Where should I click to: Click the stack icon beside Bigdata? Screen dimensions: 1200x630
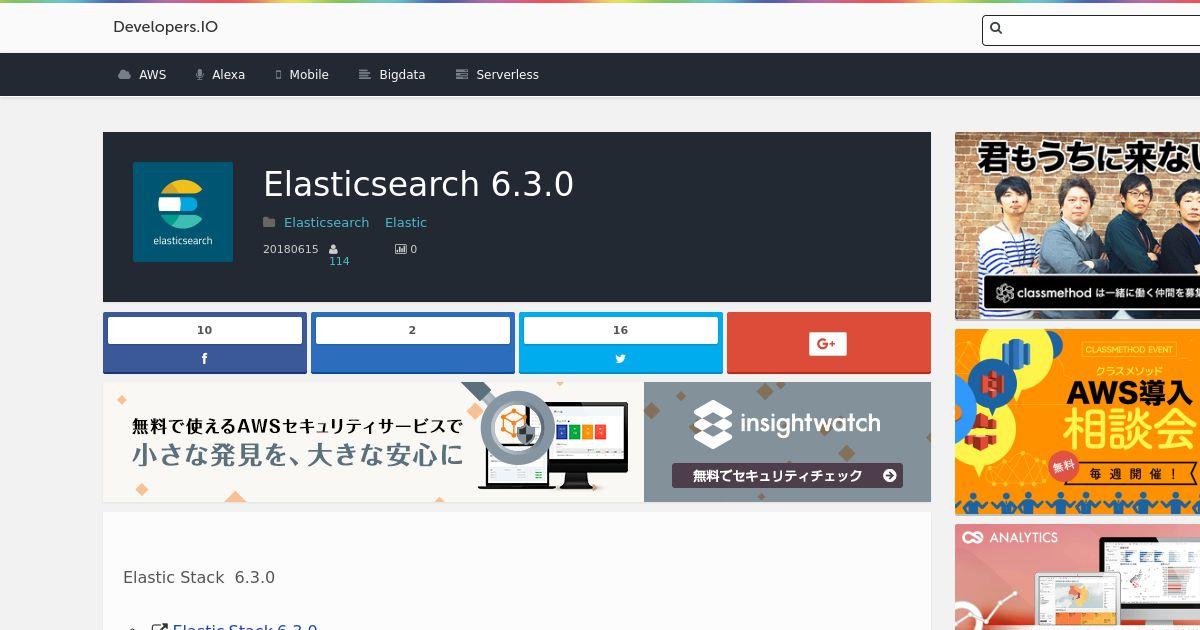[365, 75]
